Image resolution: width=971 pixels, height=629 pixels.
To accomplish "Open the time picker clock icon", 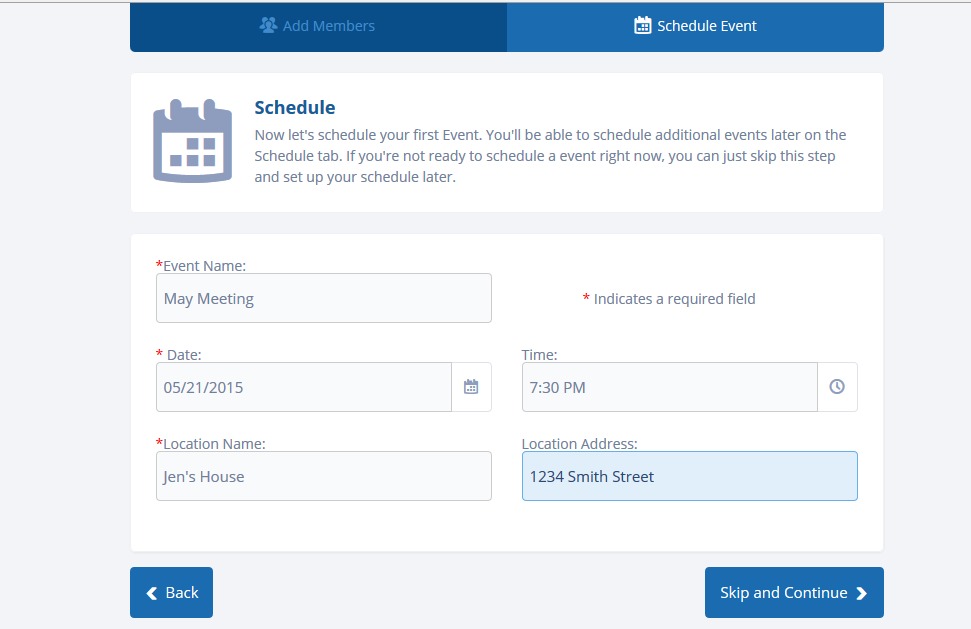I will coord(837,387).
